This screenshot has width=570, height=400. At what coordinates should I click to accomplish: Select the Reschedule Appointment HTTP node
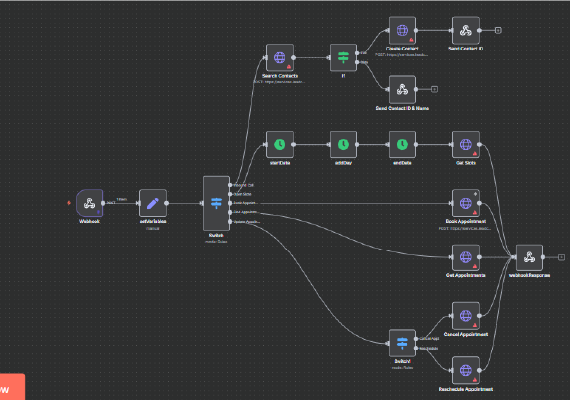[466, 370]
